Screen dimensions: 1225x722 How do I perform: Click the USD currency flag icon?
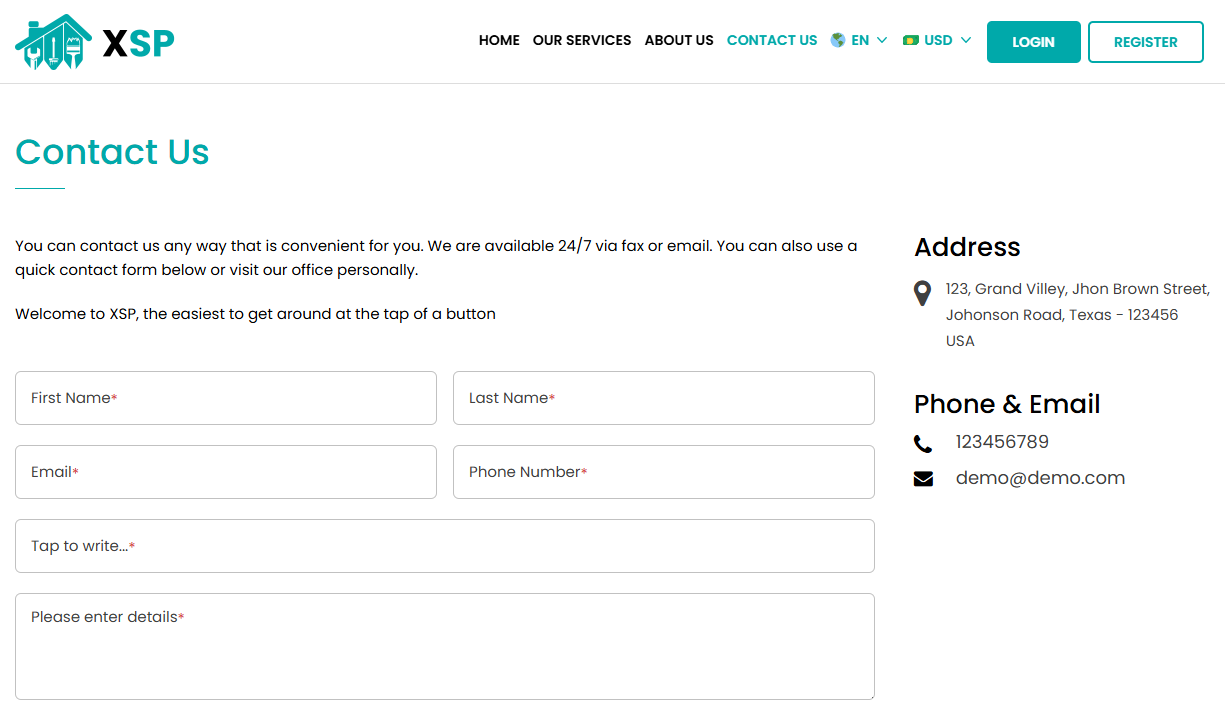[910, 40]
